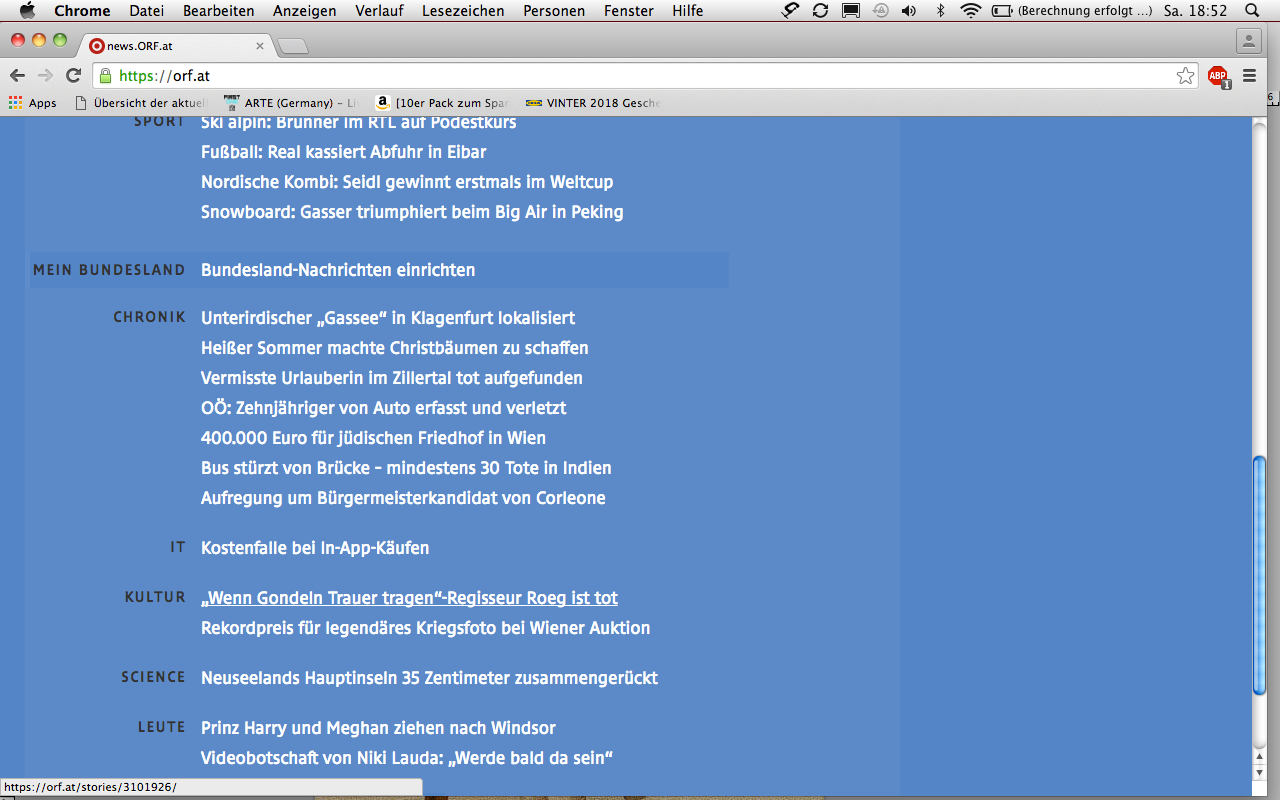Open Spotlight search magnifier icon

tap(1253, 11)
